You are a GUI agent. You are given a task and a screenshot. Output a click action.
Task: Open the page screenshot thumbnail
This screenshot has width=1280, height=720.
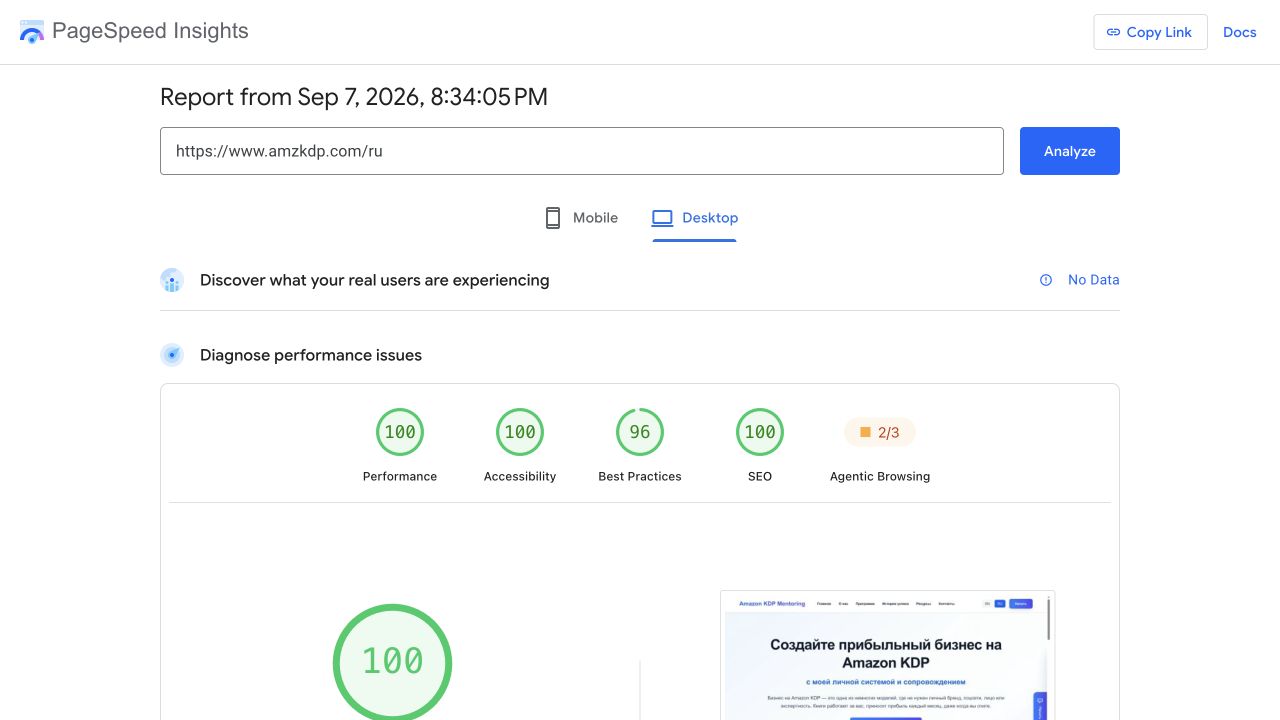click(x=888, y=655)
